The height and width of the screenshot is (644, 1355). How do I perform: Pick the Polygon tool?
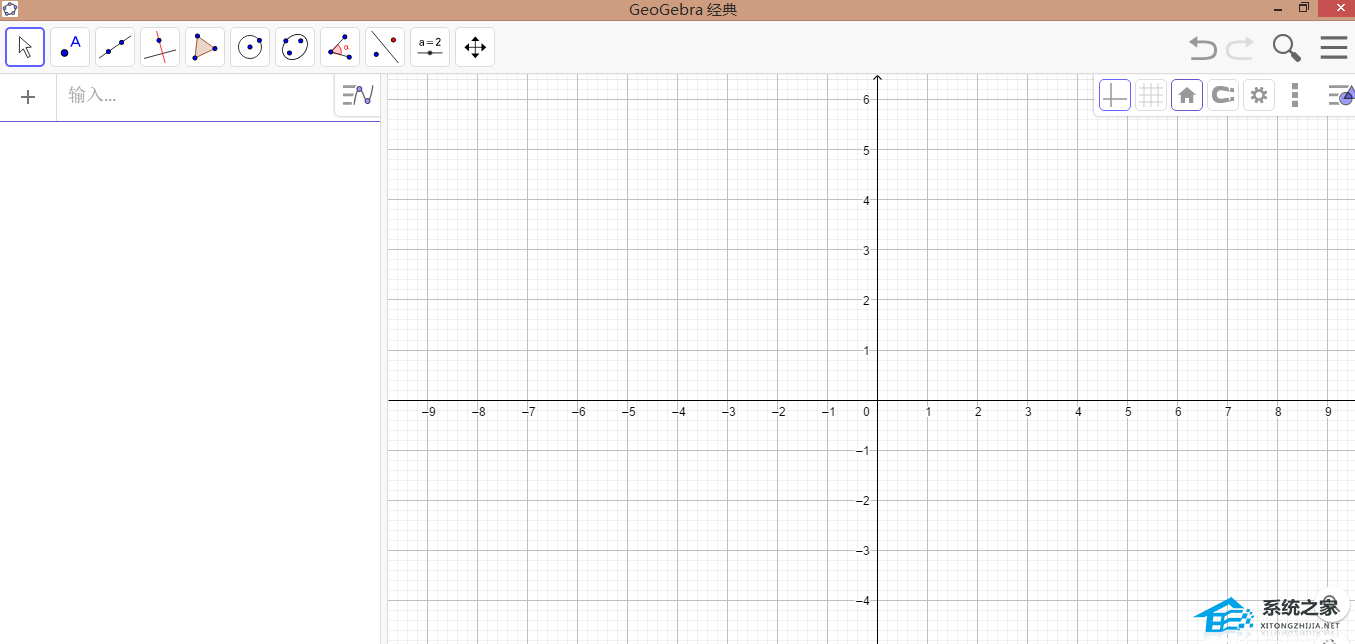pyautogui.click(x=205, y=47)
